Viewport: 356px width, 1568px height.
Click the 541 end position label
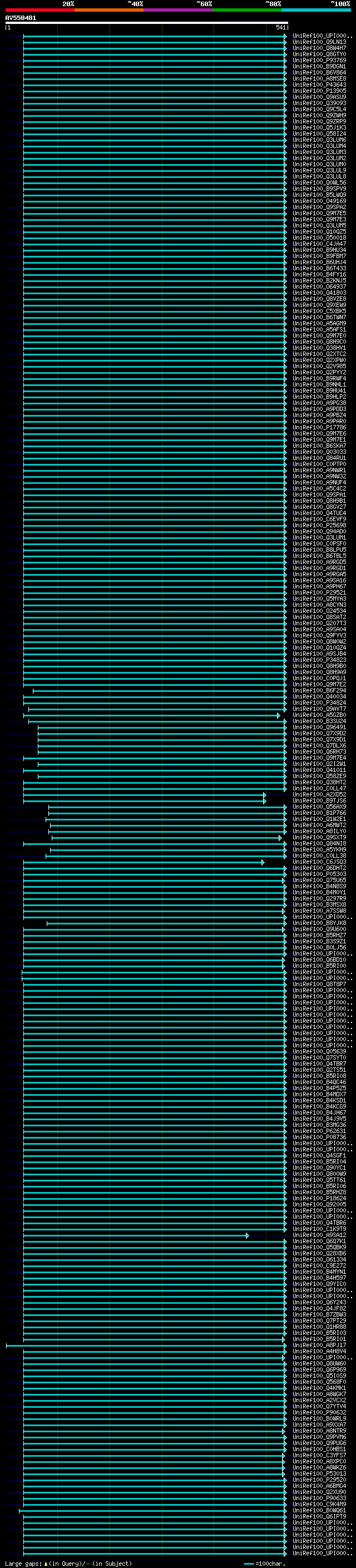click(280, 27)
